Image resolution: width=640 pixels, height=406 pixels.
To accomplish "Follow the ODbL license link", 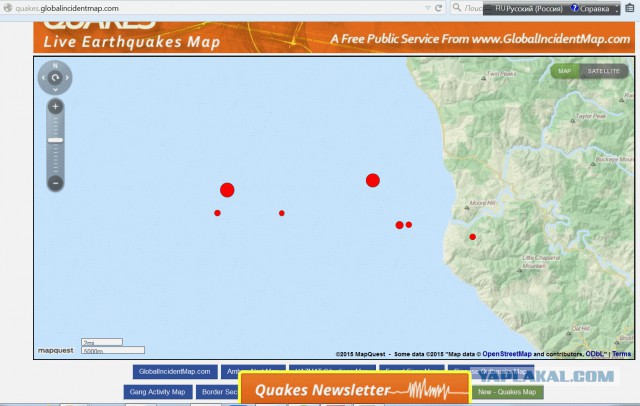I will click(595, 354).
